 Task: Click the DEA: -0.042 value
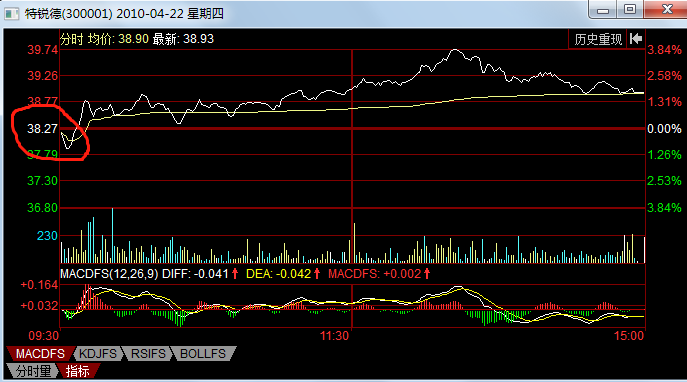(278, 274)
